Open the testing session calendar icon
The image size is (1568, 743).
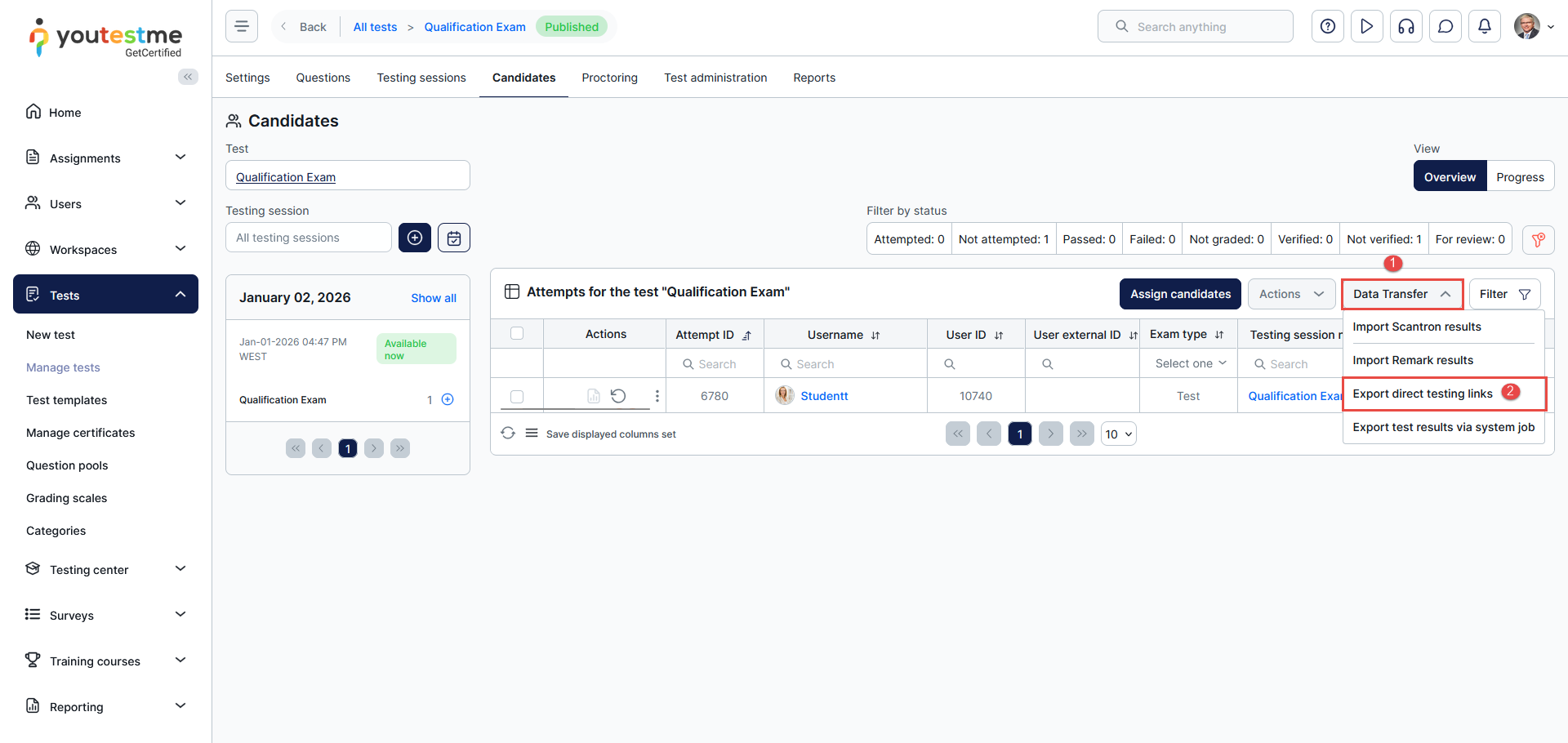click(x=454, y=238)
